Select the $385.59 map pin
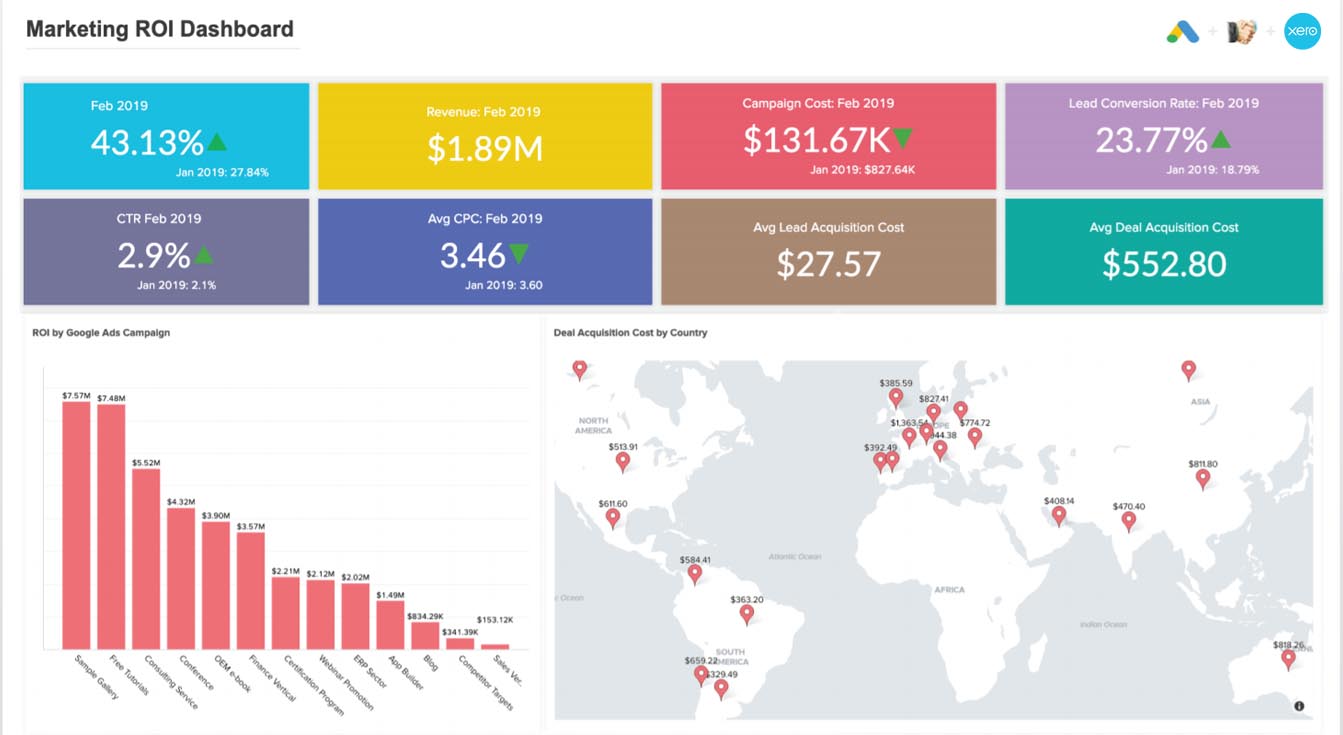This screenshot has width=1343, height=735. click(x=896, y=398)
